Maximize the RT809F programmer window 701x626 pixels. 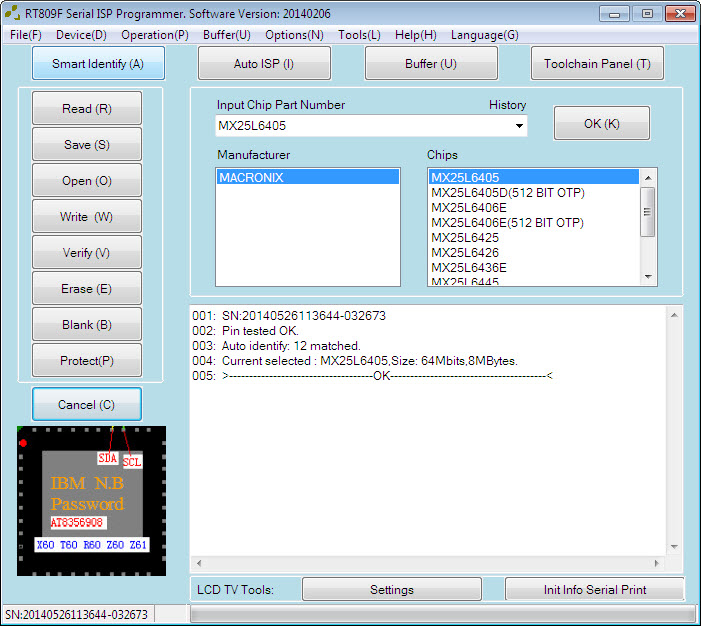click(x=647, y=14)
